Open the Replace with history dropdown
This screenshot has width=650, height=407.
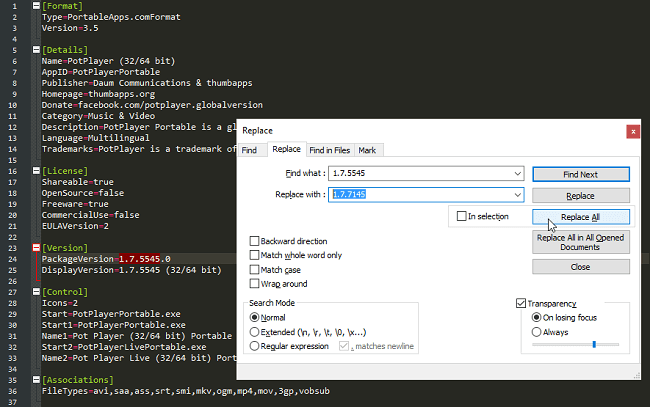coord(517,194)
